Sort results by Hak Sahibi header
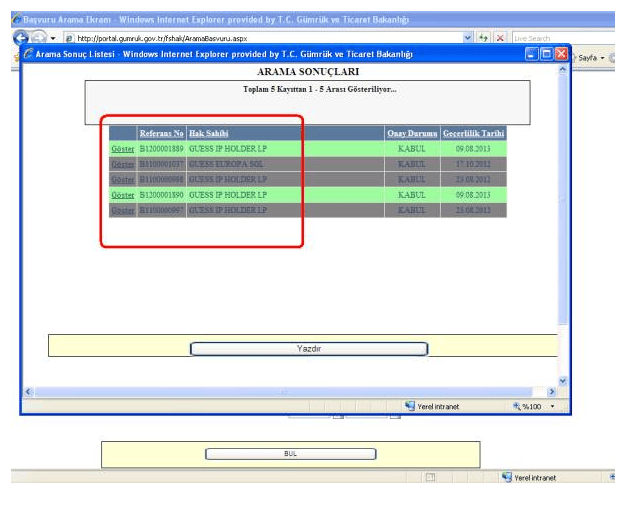626x505 pixels. click(x=207, y=133)
